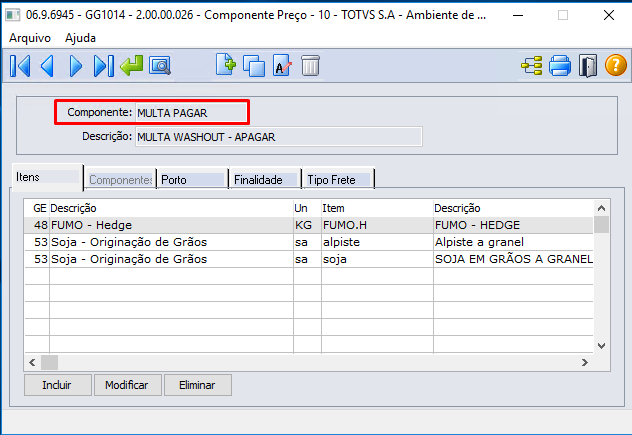This screenshot has height=435, width=632.
Task: Open the Arquivo menu
Action: pyautogui.click(x=30, y=38)
